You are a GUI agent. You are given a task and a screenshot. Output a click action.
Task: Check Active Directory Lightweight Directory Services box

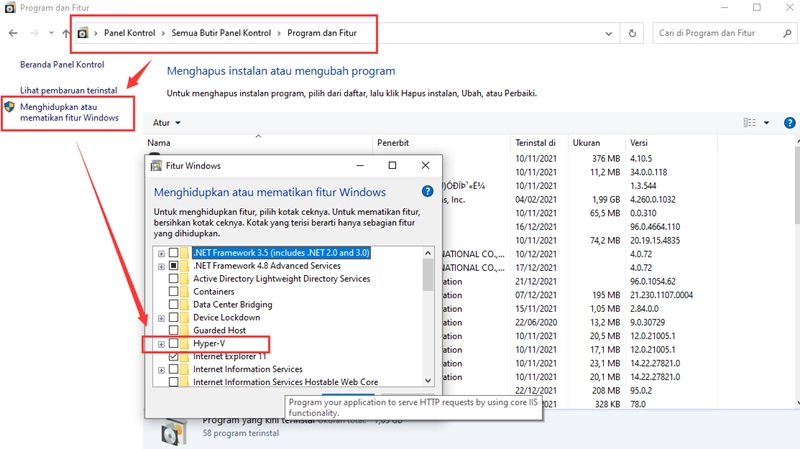(173, 279)
